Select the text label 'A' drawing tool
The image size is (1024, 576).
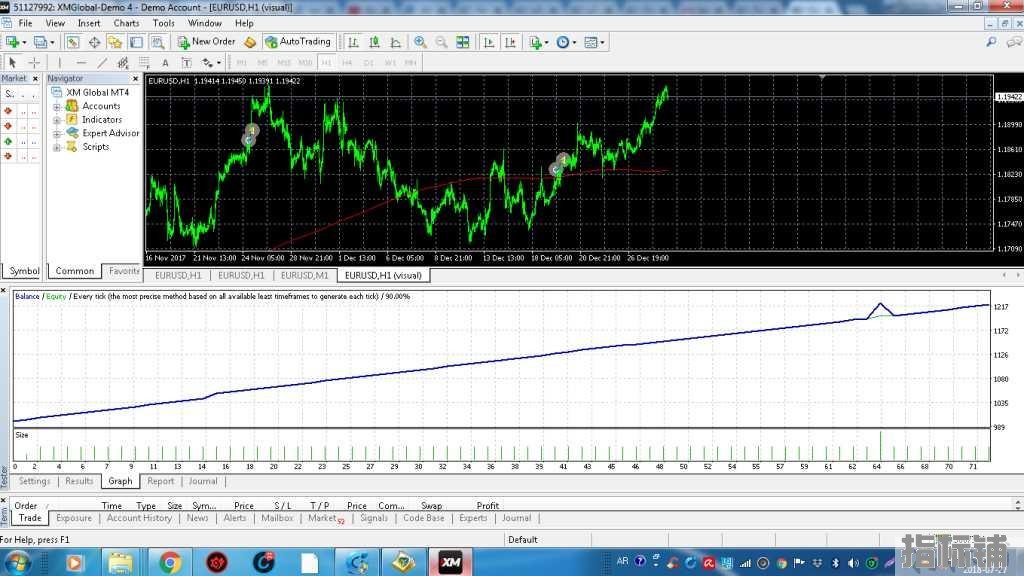tap(165, 62)
